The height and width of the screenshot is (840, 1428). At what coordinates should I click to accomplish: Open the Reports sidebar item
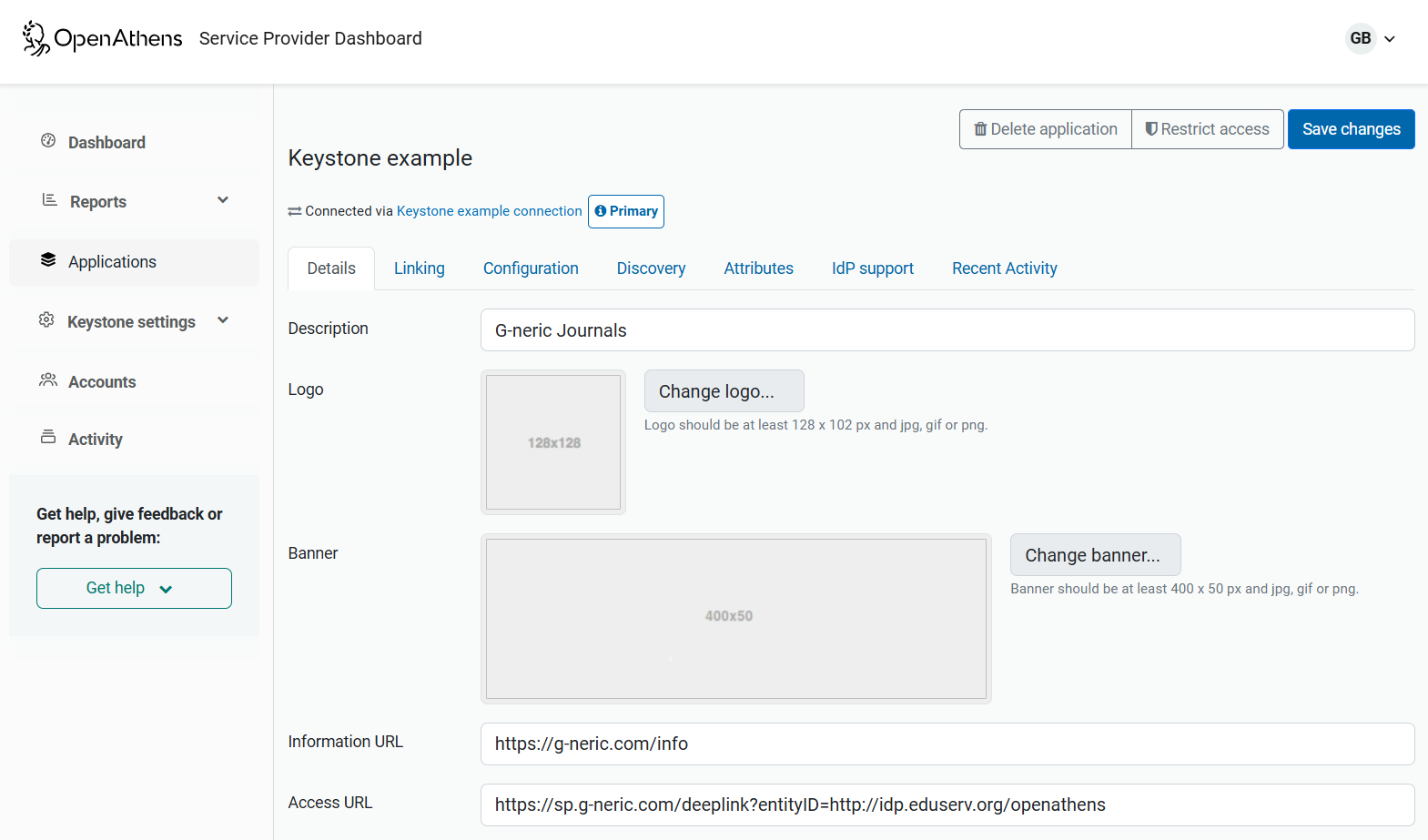tap(98, 202)
